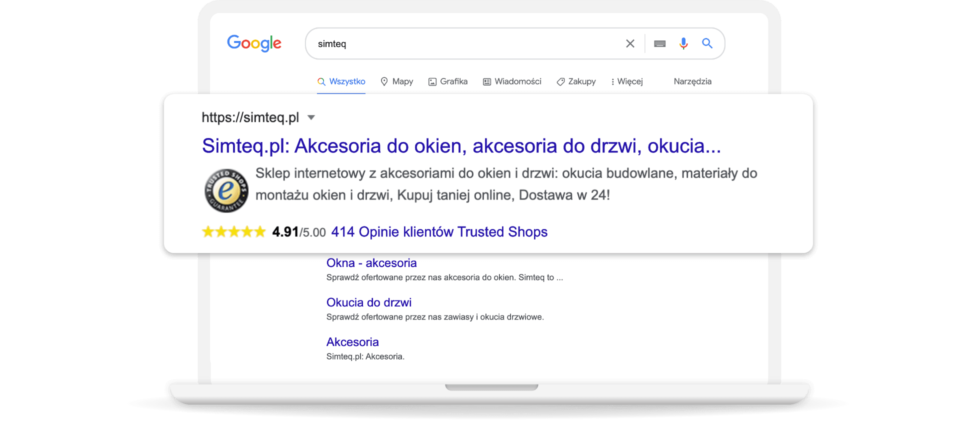This screenshot has width=976, height=425.
Task: Open the Akcesoria sitelink
Action: point(352,342)
